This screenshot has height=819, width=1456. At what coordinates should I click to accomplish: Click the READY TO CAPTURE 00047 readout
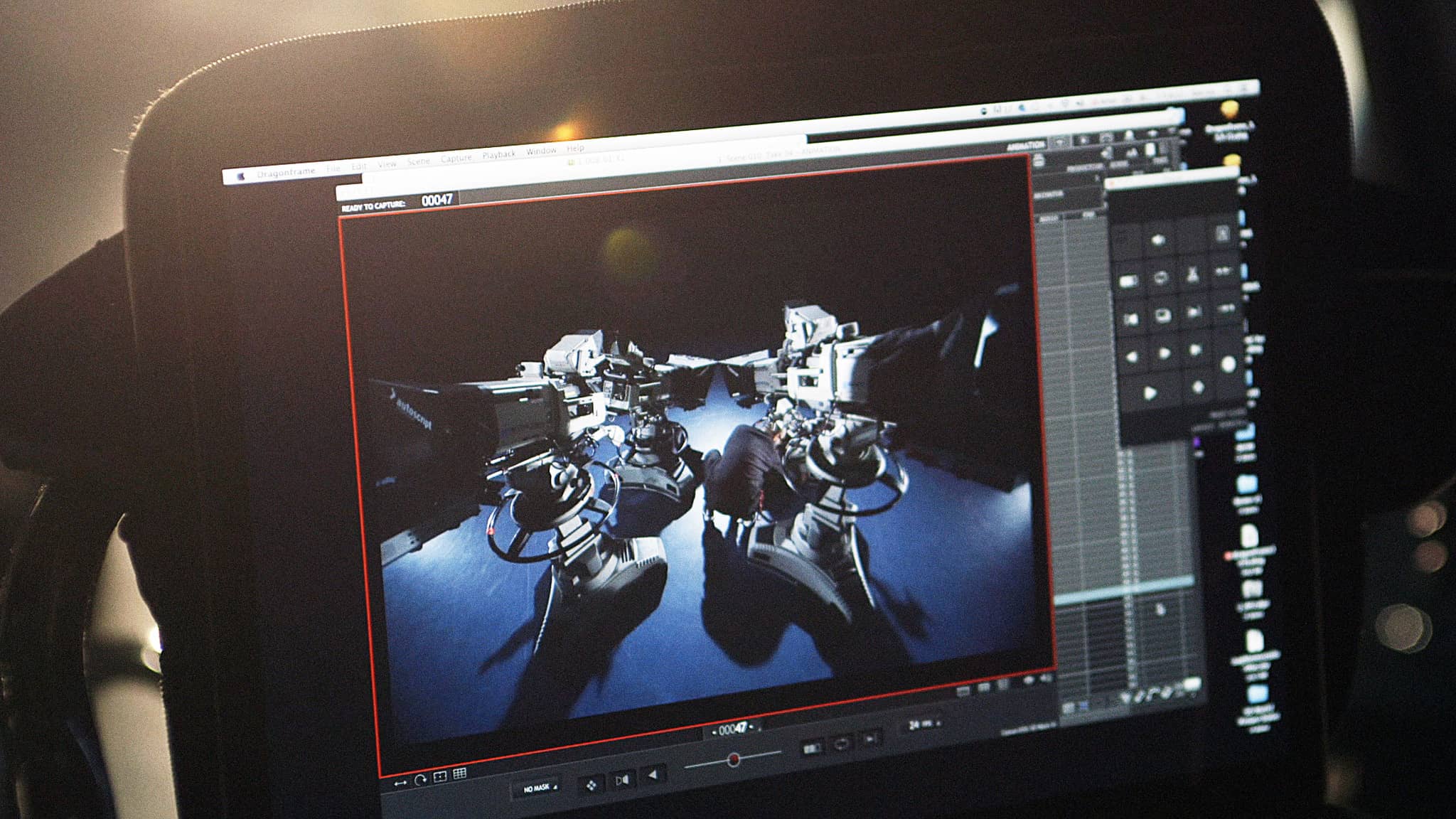tap(397, 203)
